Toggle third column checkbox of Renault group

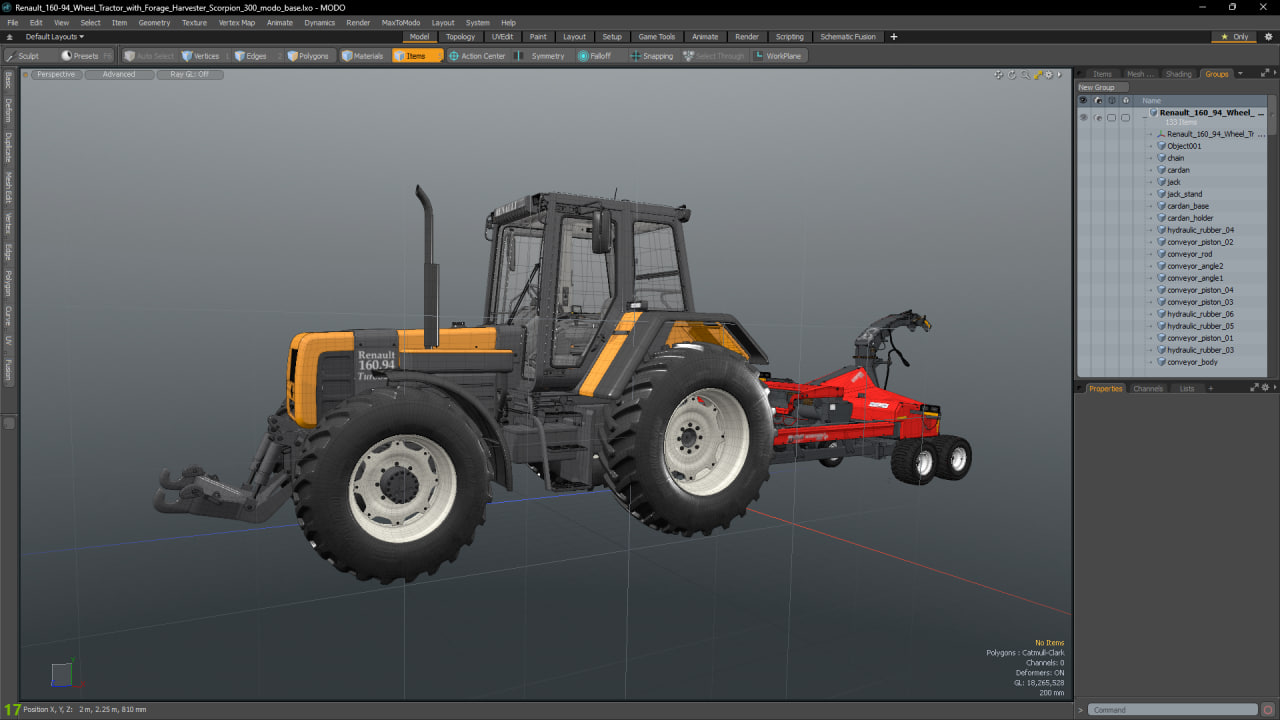click(1111, 118)
